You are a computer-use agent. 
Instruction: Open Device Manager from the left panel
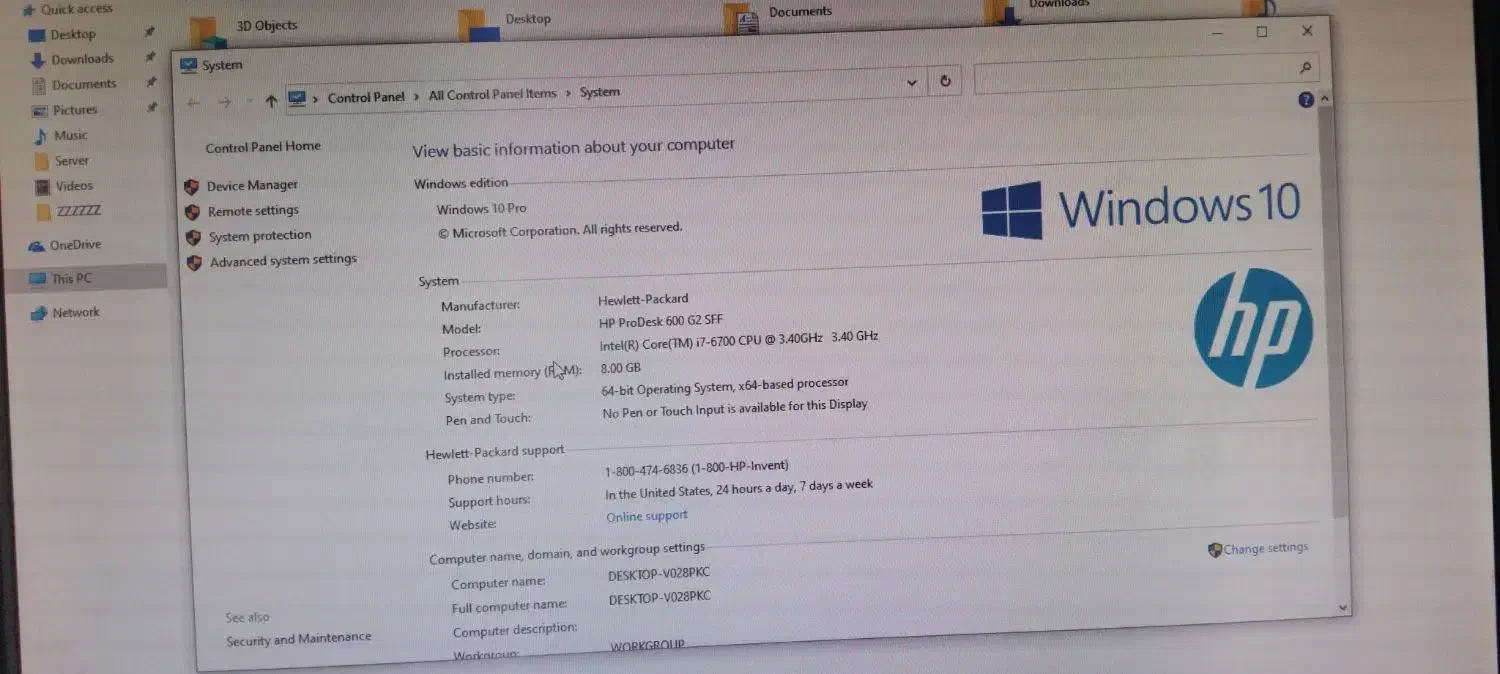coord(251,185)
